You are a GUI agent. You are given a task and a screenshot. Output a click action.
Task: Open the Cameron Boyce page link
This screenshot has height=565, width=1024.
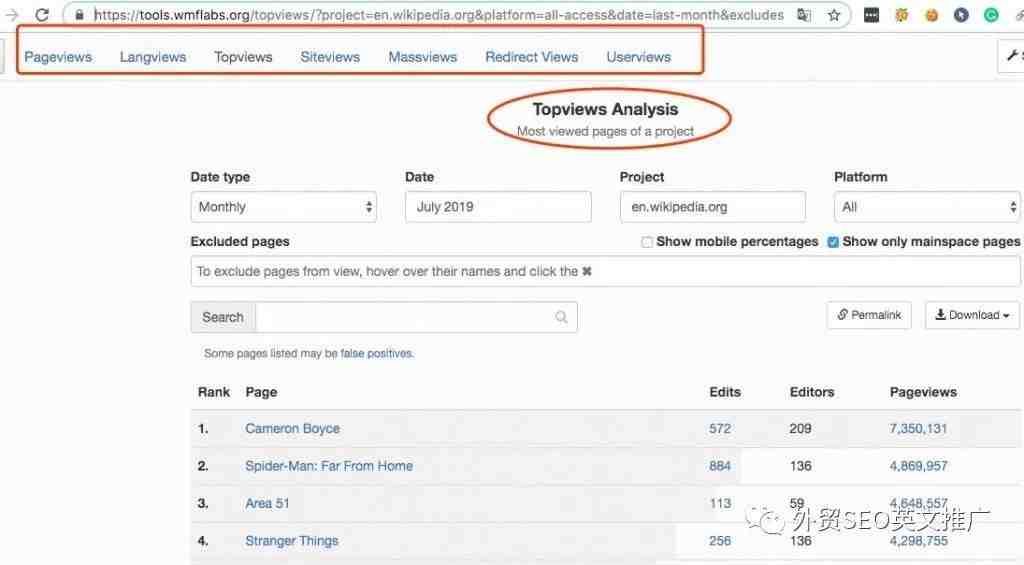293,428
